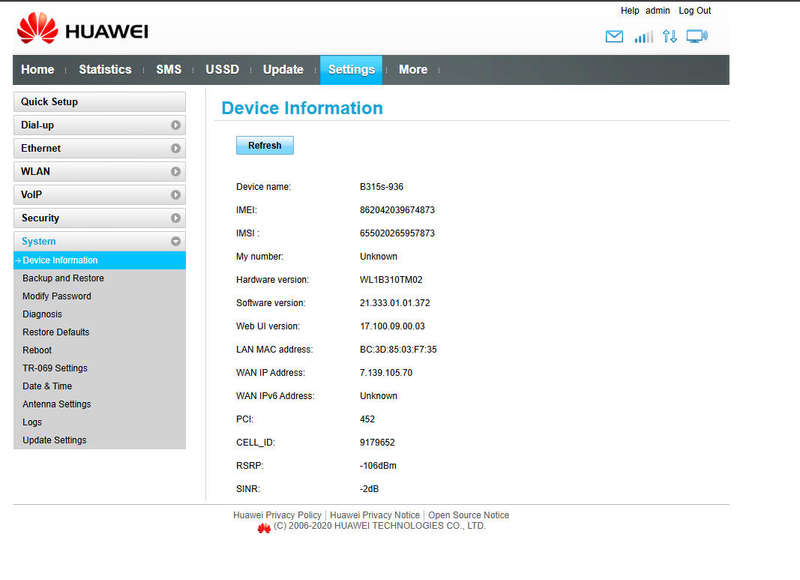Click Web UI version 17.100.09.00.03

(392, 326)
